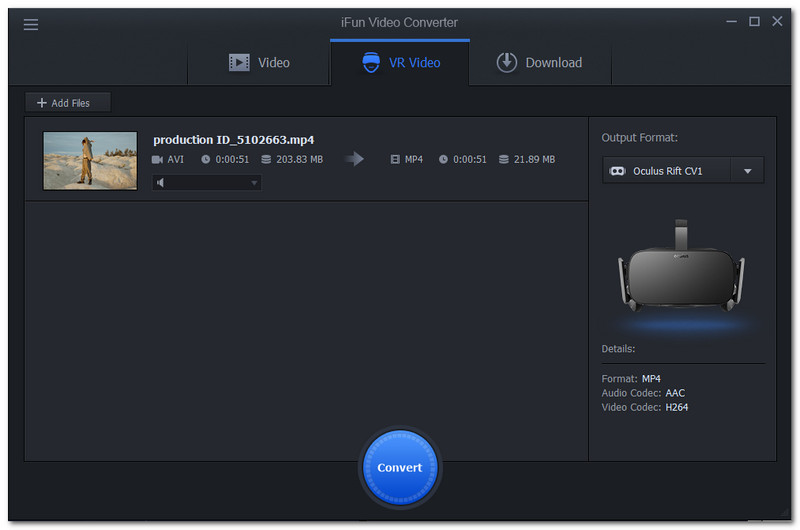
Task: Click the source file size disk icon
Action: [x=266, y=159]
